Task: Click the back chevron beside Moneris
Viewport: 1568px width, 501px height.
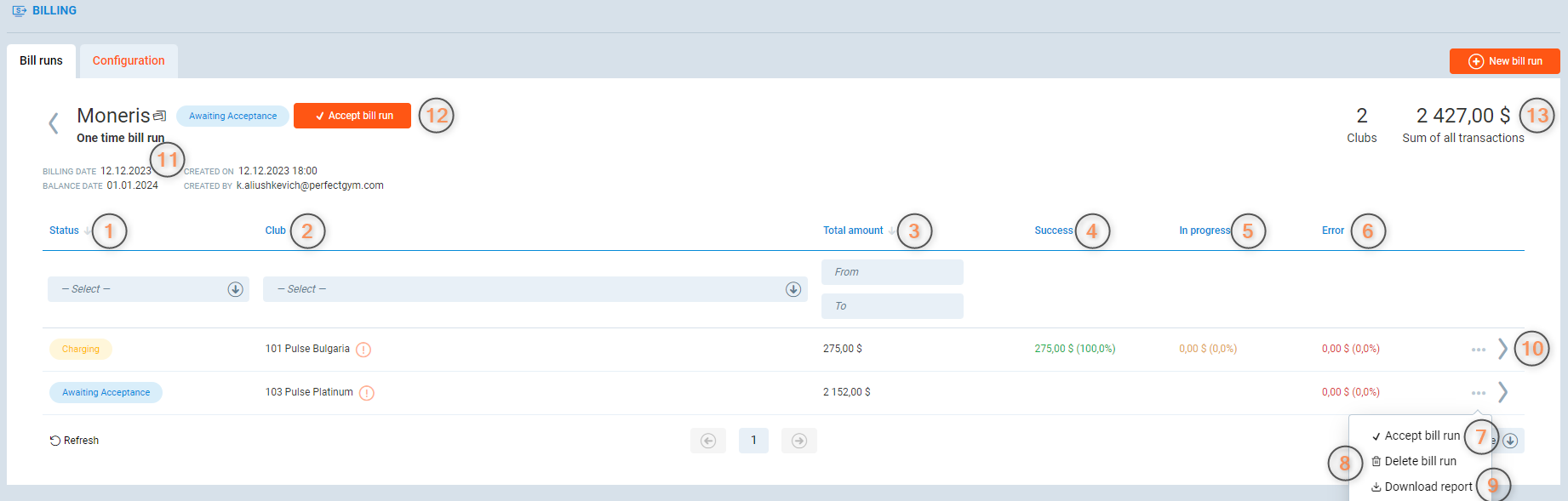Action: pos(53,123)
